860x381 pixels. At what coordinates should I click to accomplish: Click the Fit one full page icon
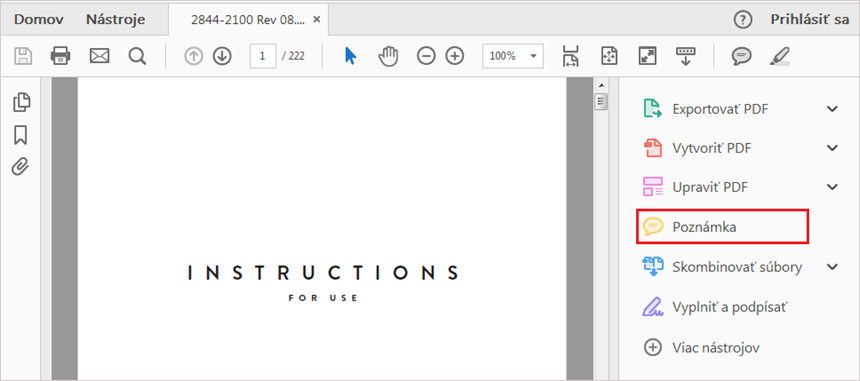(x=609, y=56)
